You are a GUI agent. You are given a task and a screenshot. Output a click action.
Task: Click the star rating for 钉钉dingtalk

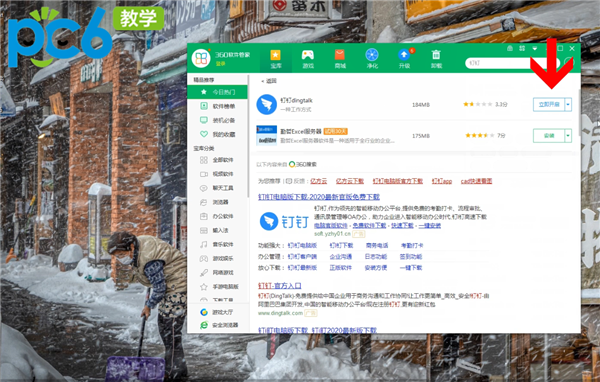478,104
